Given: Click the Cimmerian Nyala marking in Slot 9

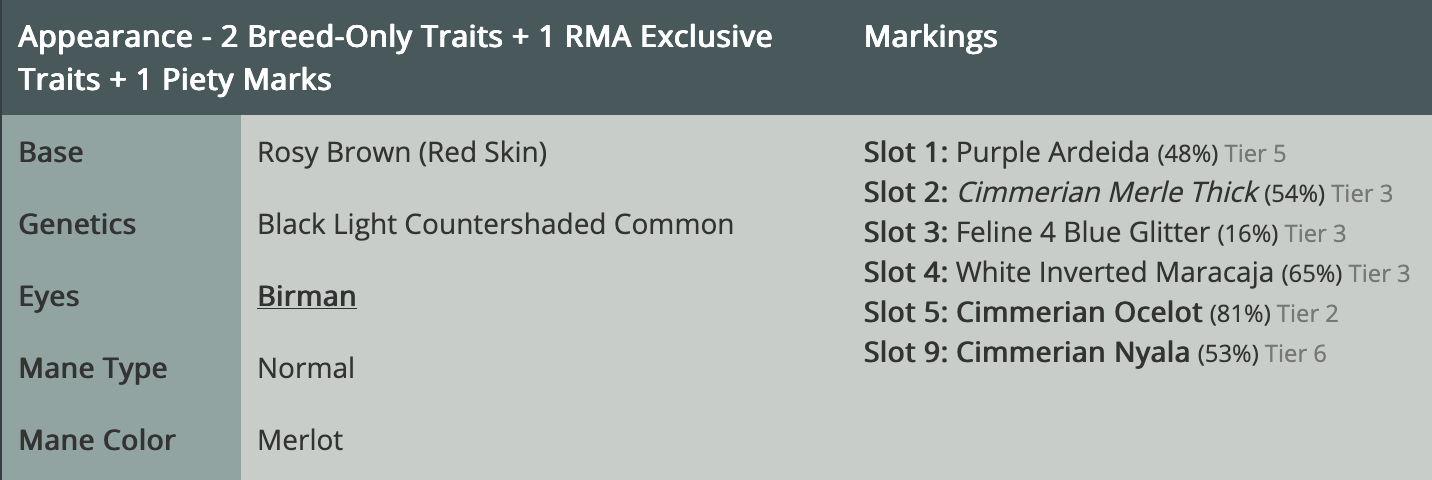Looking at the screenshot, I should [1072, 353].
